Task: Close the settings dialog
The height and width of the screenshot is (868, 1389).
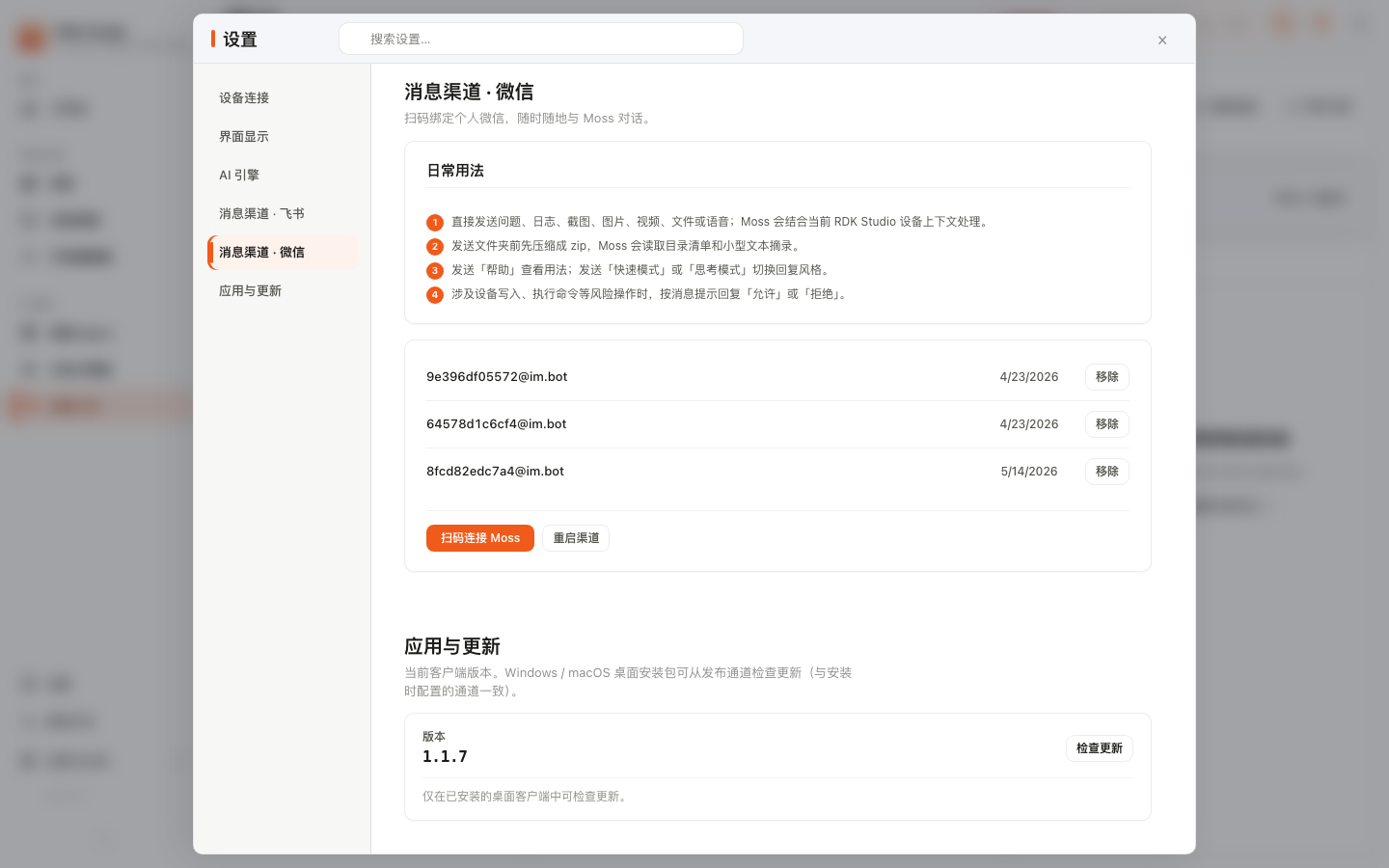Action: [x=1162, y=41]
